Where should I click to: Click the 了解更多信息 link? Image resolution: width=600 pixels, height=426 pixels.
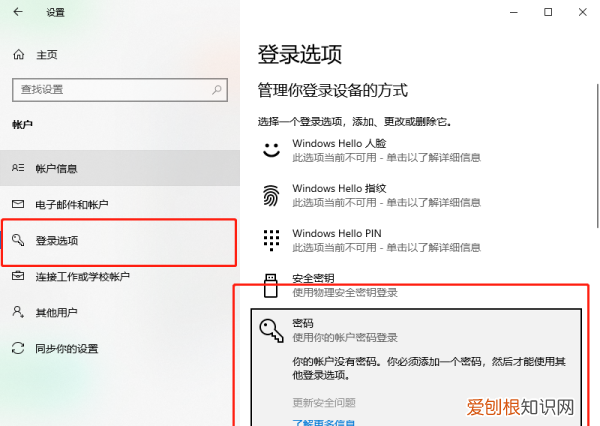click(324, 423)
